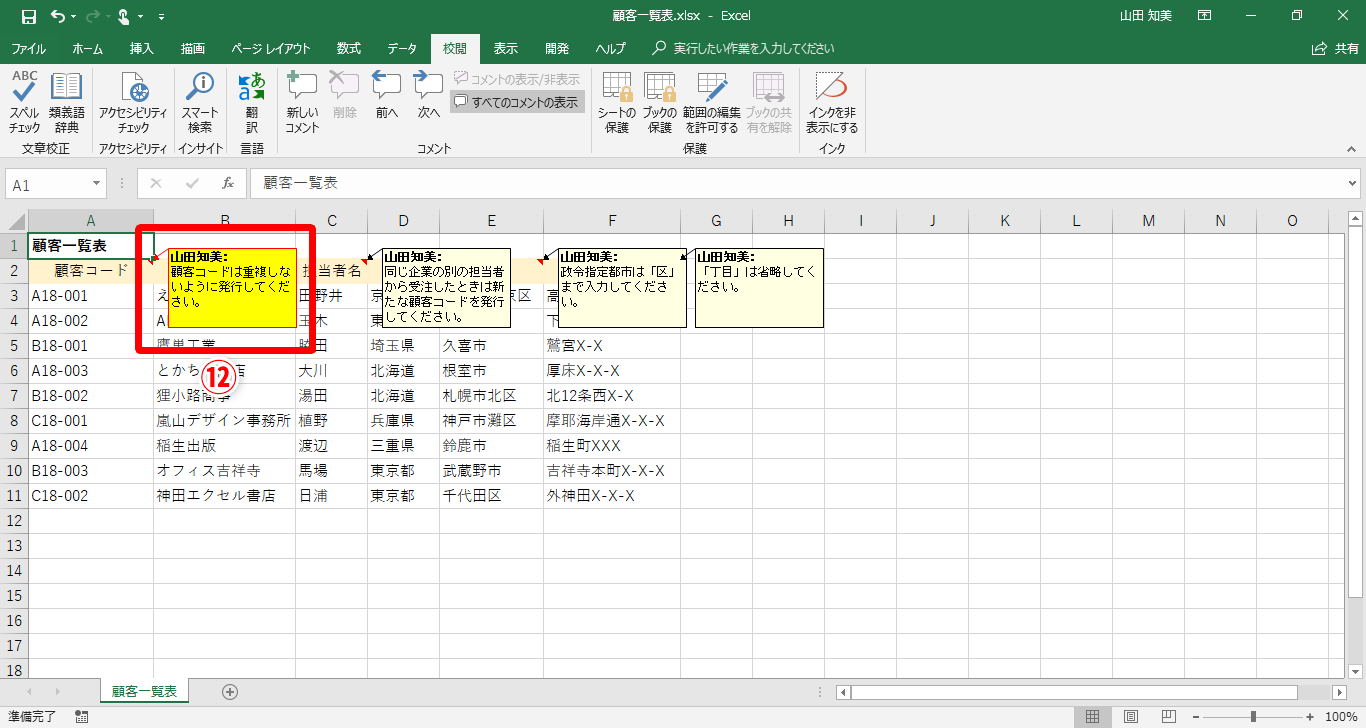
Task: Open 範囲の編集を許可する settings
Action: [712, 103]
